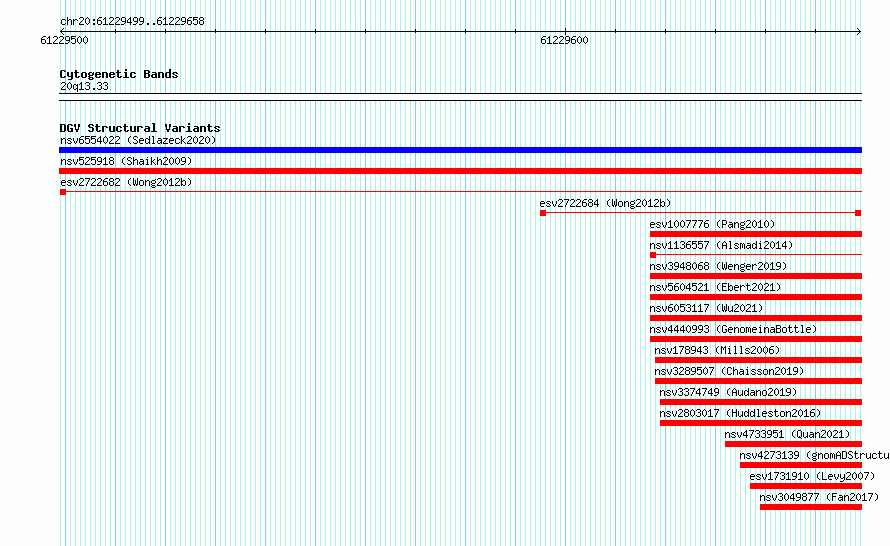Select nsv3374749 (Audano2019) label
Viewport: 890px width, 546px height.
(x=728, y=392)
